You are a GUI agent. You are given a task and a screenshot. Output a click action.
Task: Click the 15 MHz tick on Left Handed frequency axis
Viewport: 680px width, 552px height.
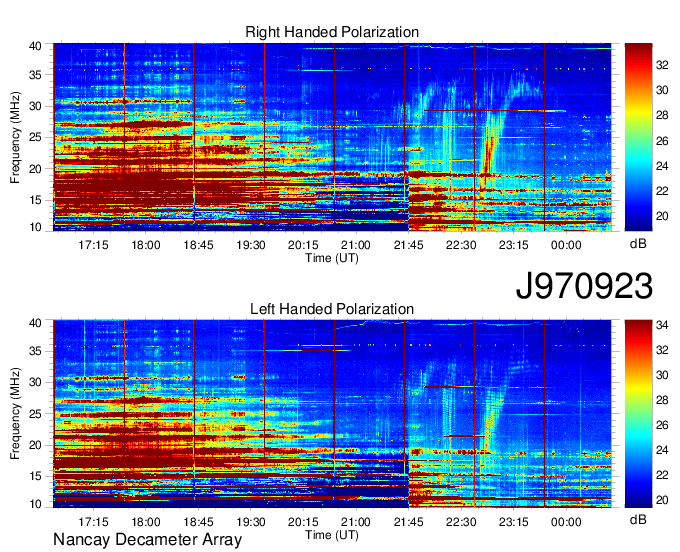[35, 477]
